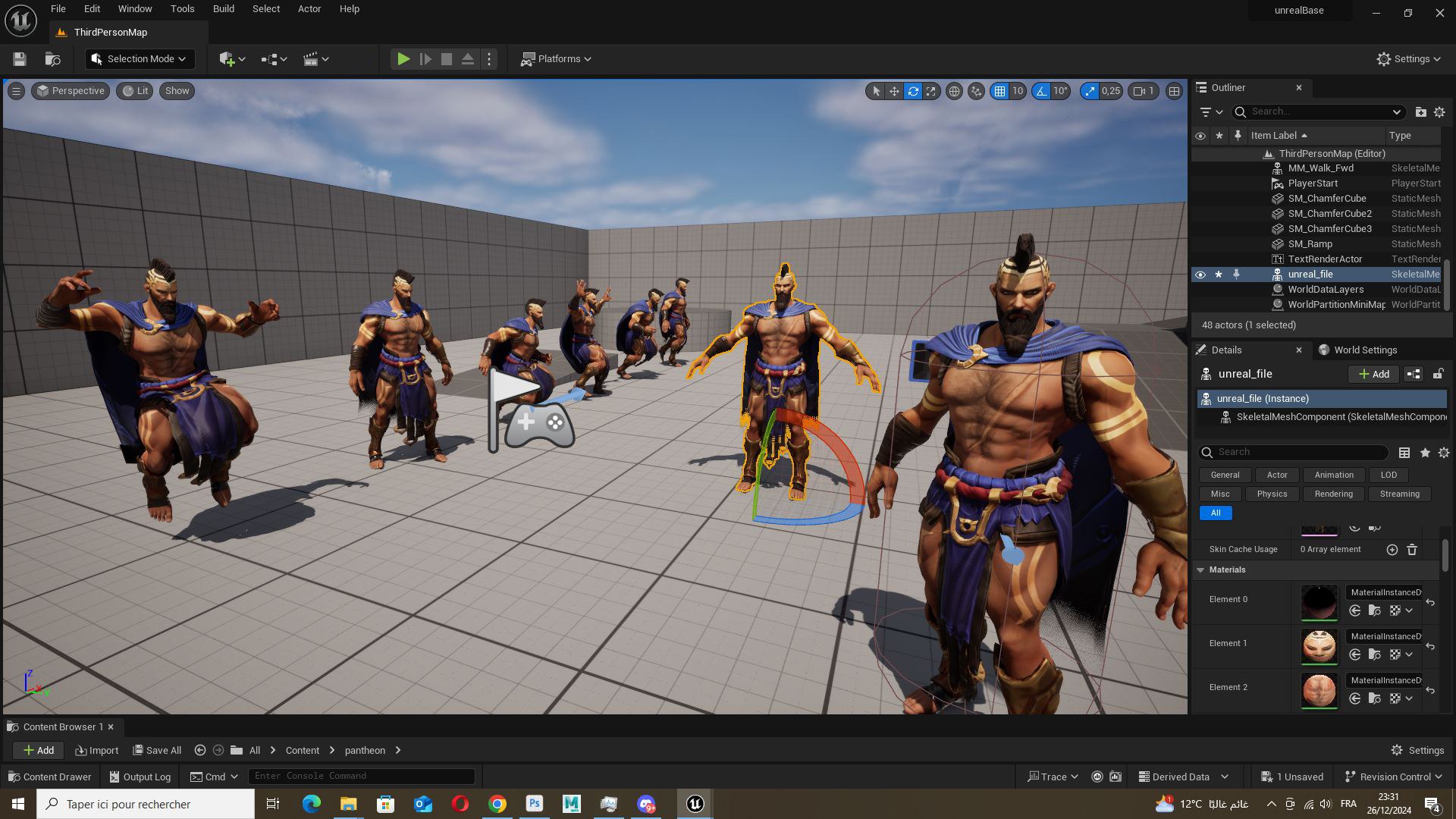Screen dimensions: 1456x819
Task: Open Outliner filter options
Action: click(x=1211, y=112)
